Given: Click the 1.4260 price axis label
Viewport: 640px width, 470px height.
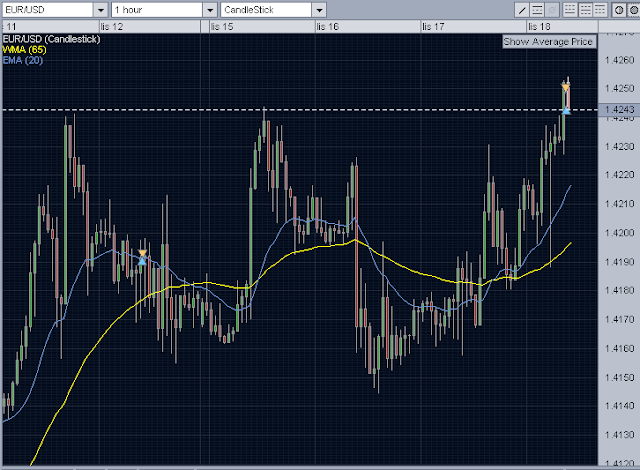Looking at the screenshot, I should click(x=619, y=60).
